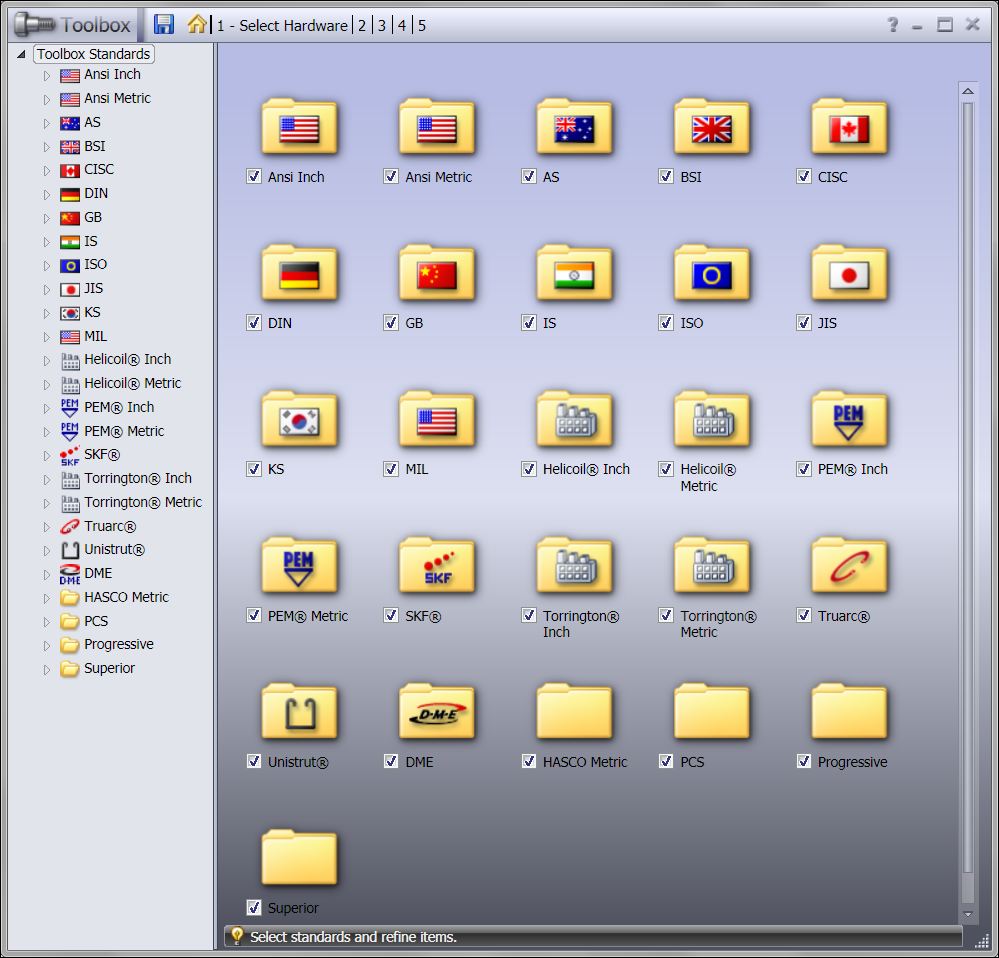999x958 pixels.
Task: Click the scrollbar up arrow
Action: pos(968,91)
